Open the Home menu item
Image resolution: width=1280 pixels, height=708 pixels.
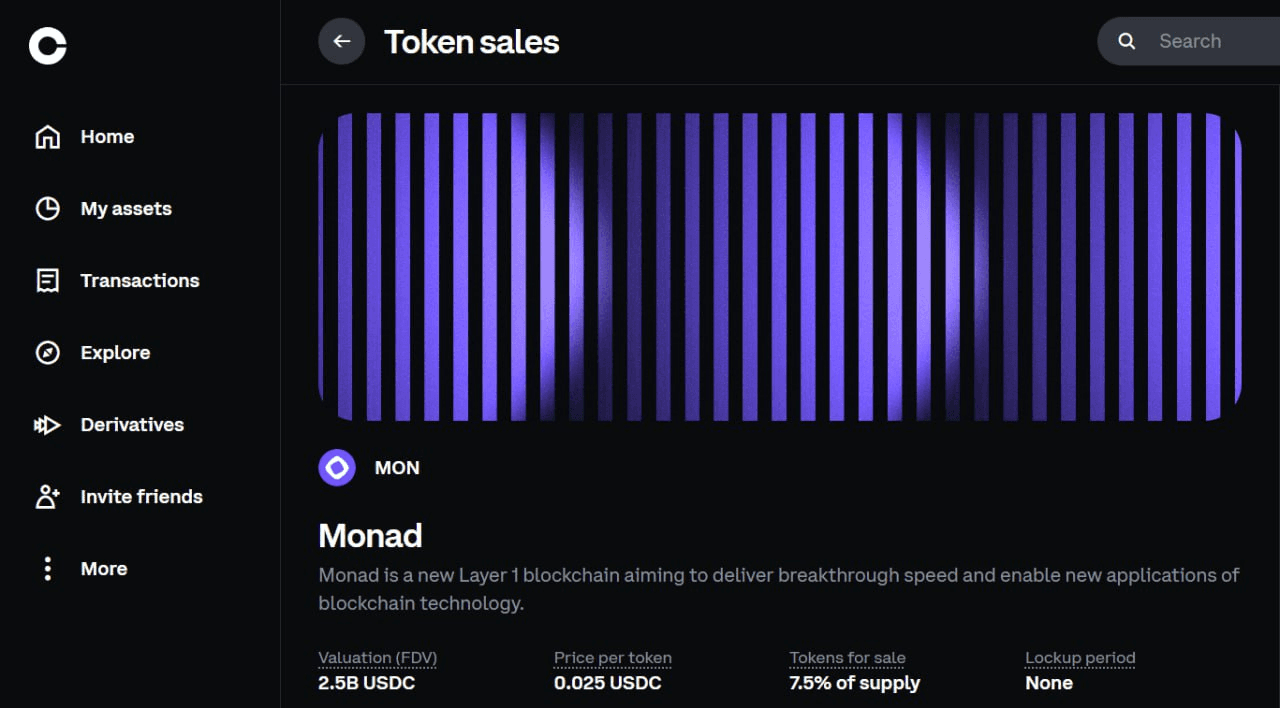[x=107, y=137]
